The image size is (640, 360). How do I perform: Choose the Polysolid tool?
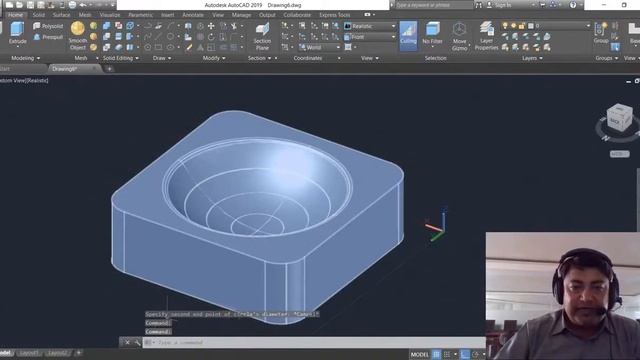[x=48, y=26]
